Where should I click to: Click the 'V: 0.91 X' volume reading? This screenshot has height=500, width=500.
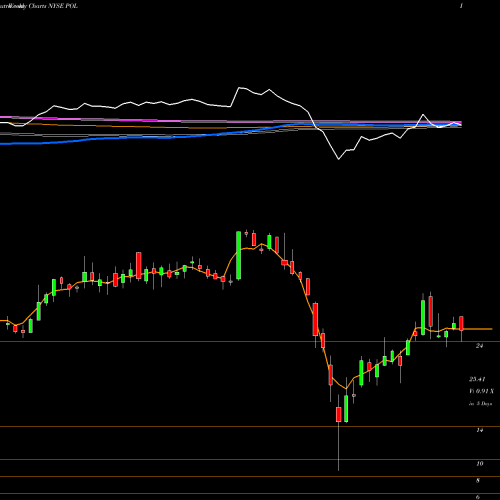coord(482,391)
